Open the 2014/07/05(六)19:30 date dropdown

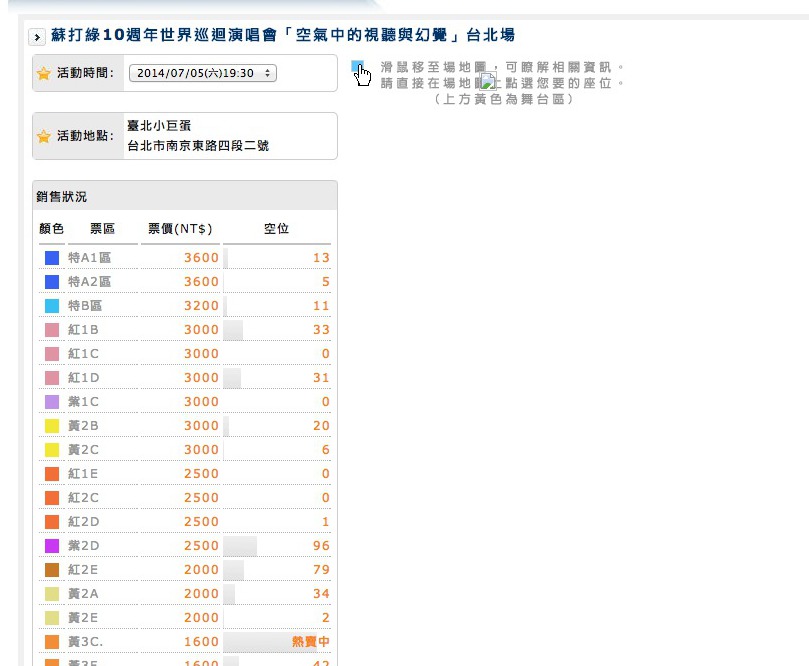(x=203, y=73)
